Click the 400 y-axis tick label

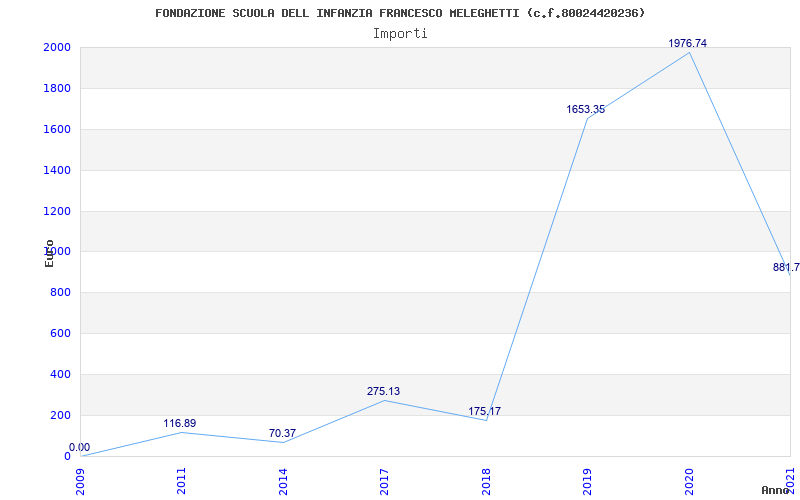tap(60, 374)
